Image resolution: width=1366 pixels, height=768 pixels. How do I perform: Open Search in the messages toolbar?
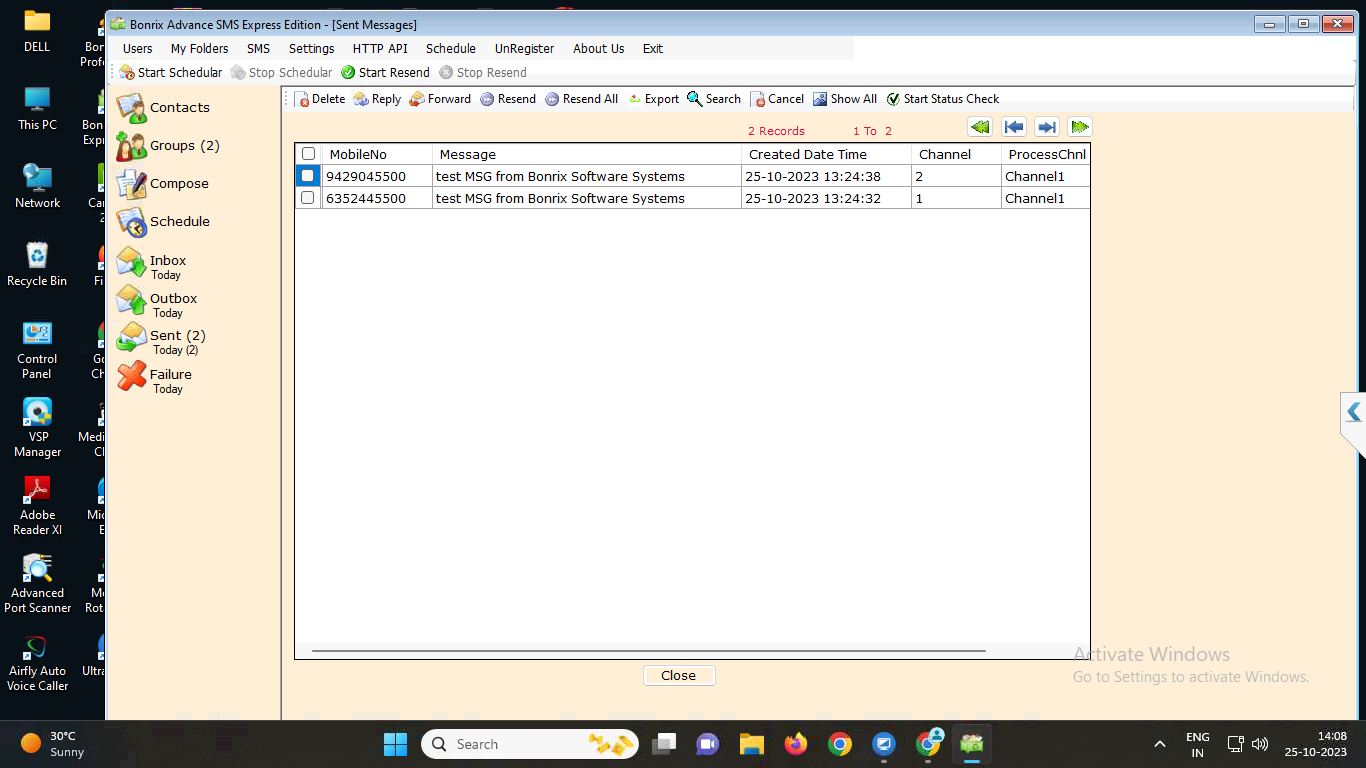714,99
